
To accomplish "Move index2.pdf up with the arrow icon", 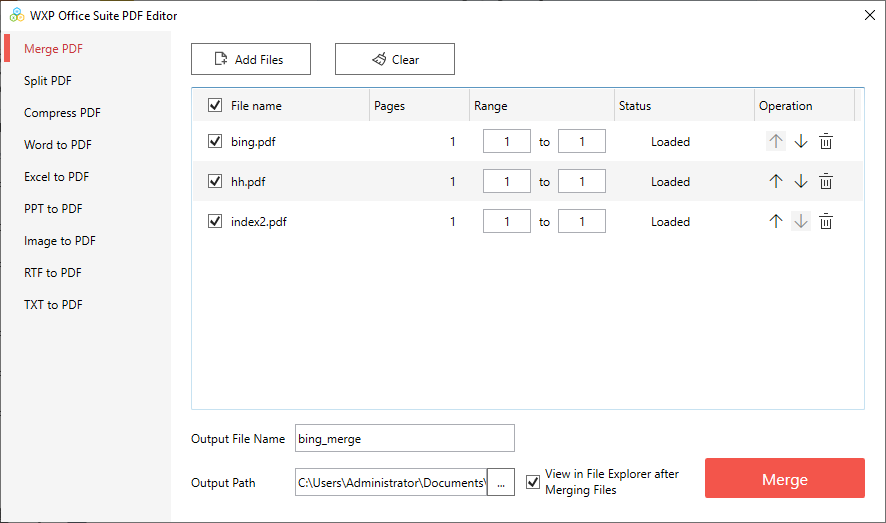I will [x=776, y=221].
